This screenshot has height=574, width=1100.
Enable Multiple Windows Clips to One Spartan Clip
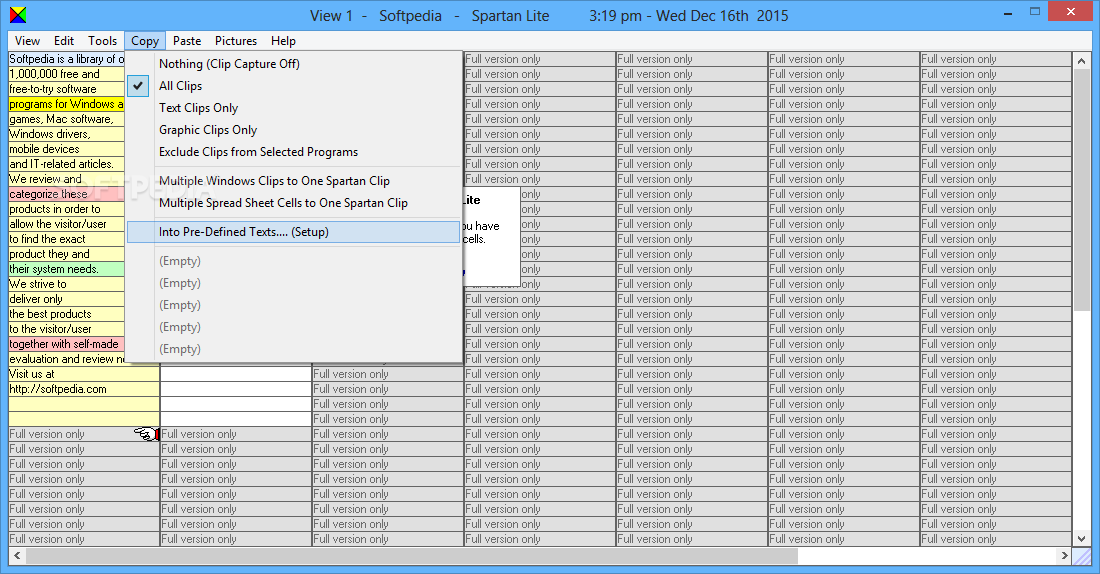point(293,181)
